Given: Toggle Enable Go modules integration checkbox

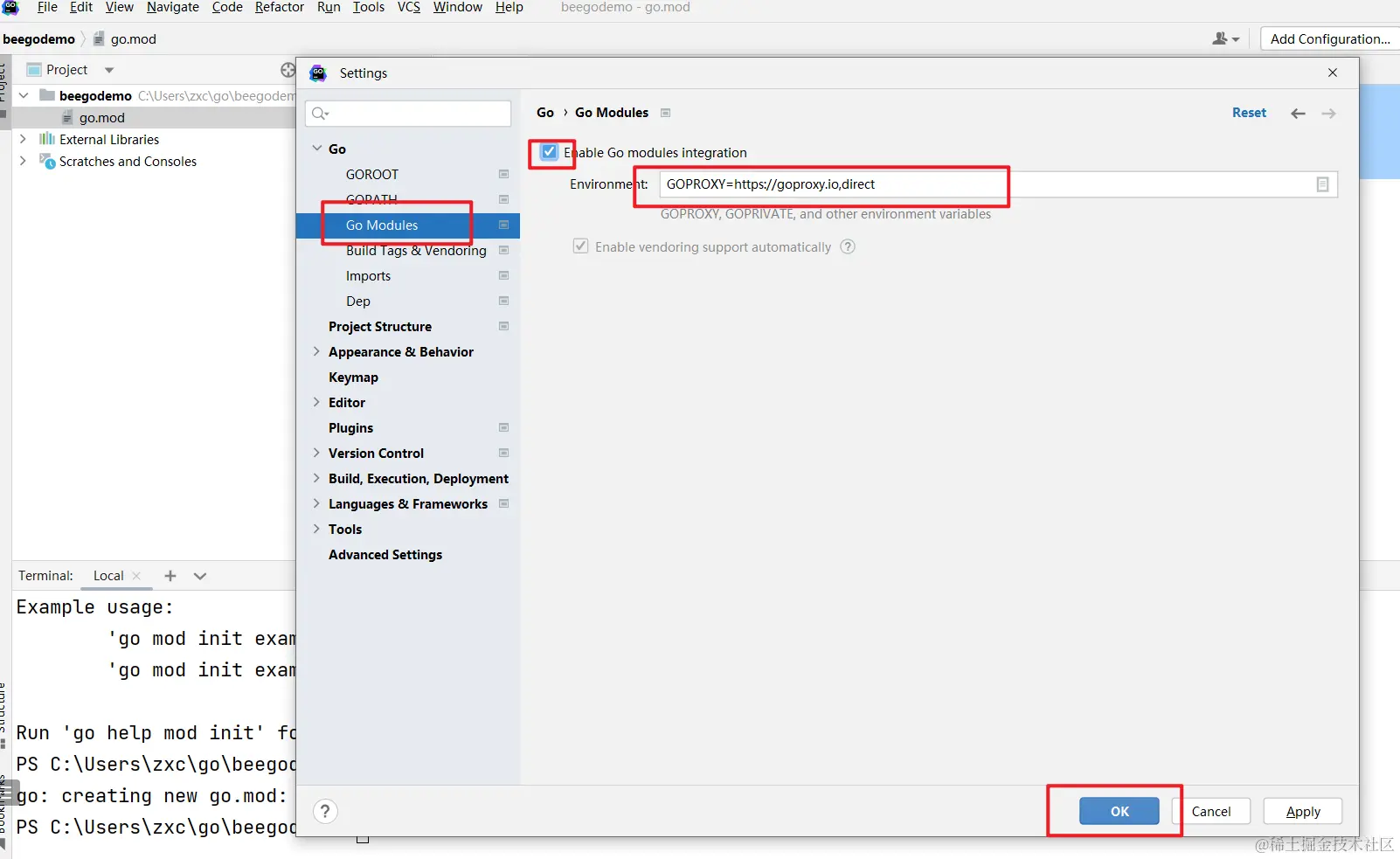Looking at the screenshot, I should point(549,152).
